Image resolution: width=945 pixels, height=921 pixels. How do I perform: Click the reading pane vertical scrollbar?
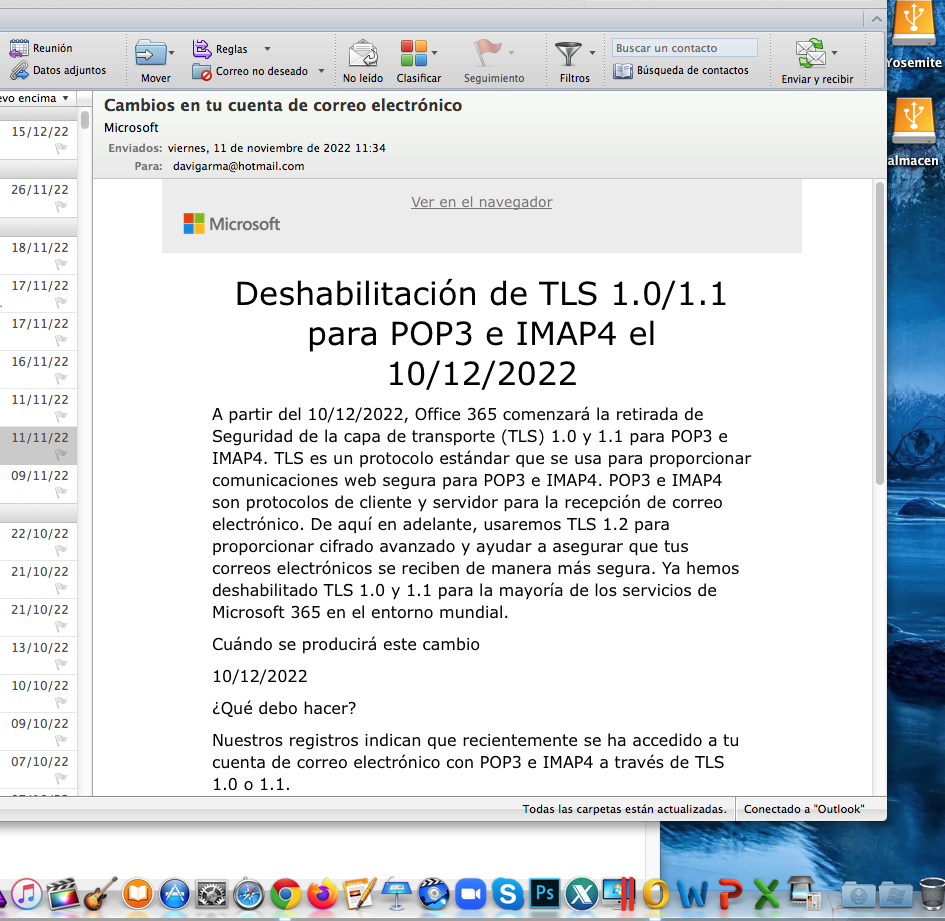point(879,333)
